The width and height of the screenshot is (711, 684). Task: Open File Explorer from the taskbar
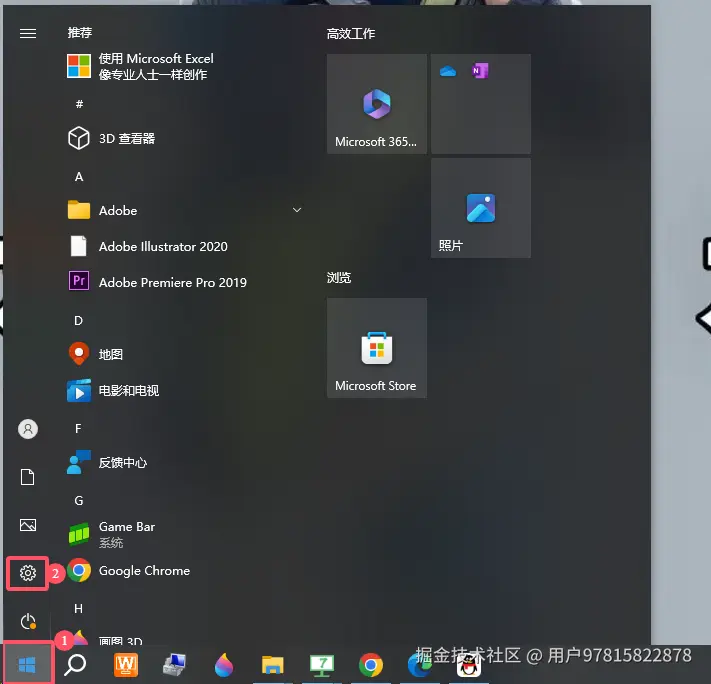pos(273,665)
